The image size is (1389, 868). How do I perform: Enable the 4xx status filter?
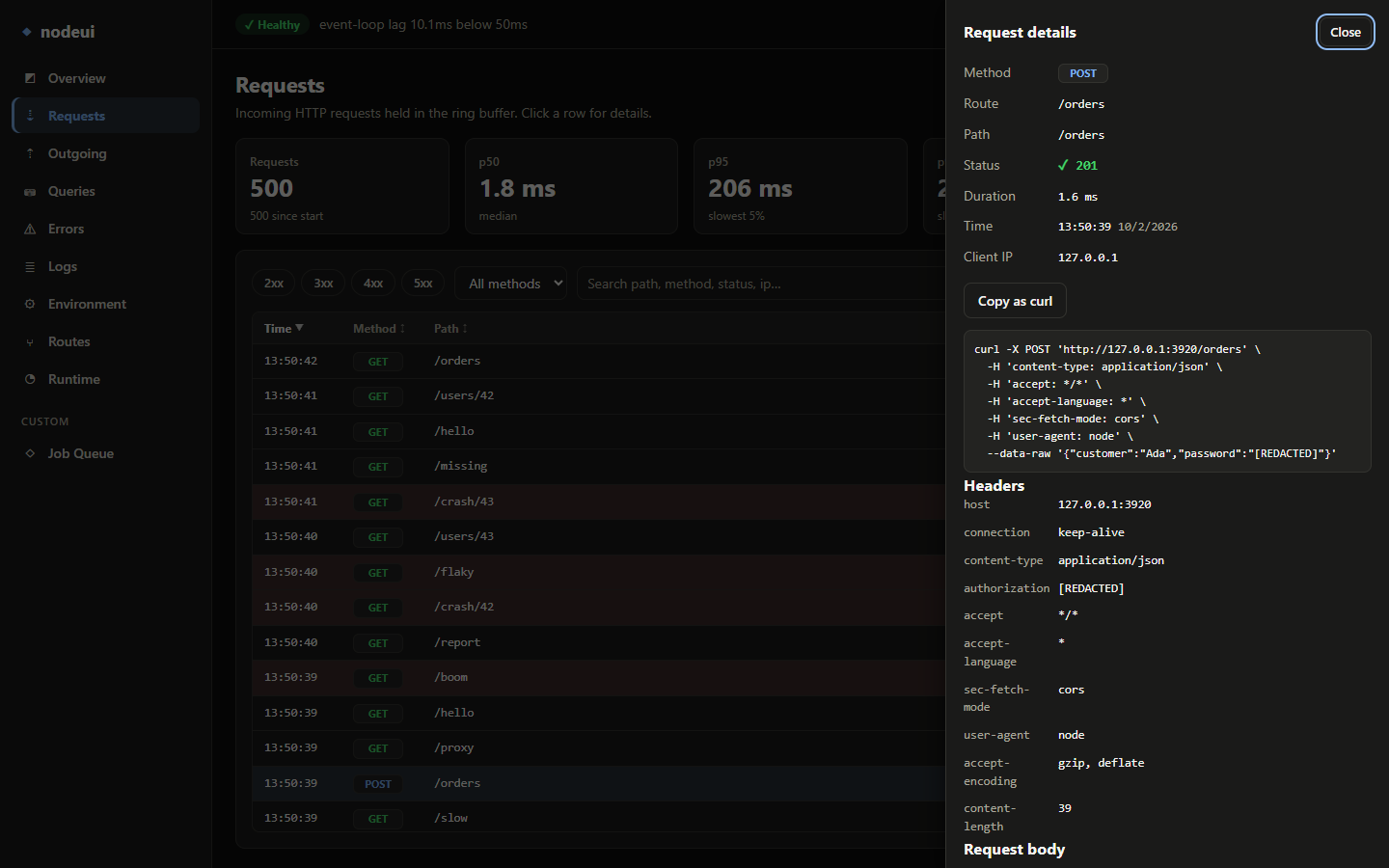[x=373, y=283]
